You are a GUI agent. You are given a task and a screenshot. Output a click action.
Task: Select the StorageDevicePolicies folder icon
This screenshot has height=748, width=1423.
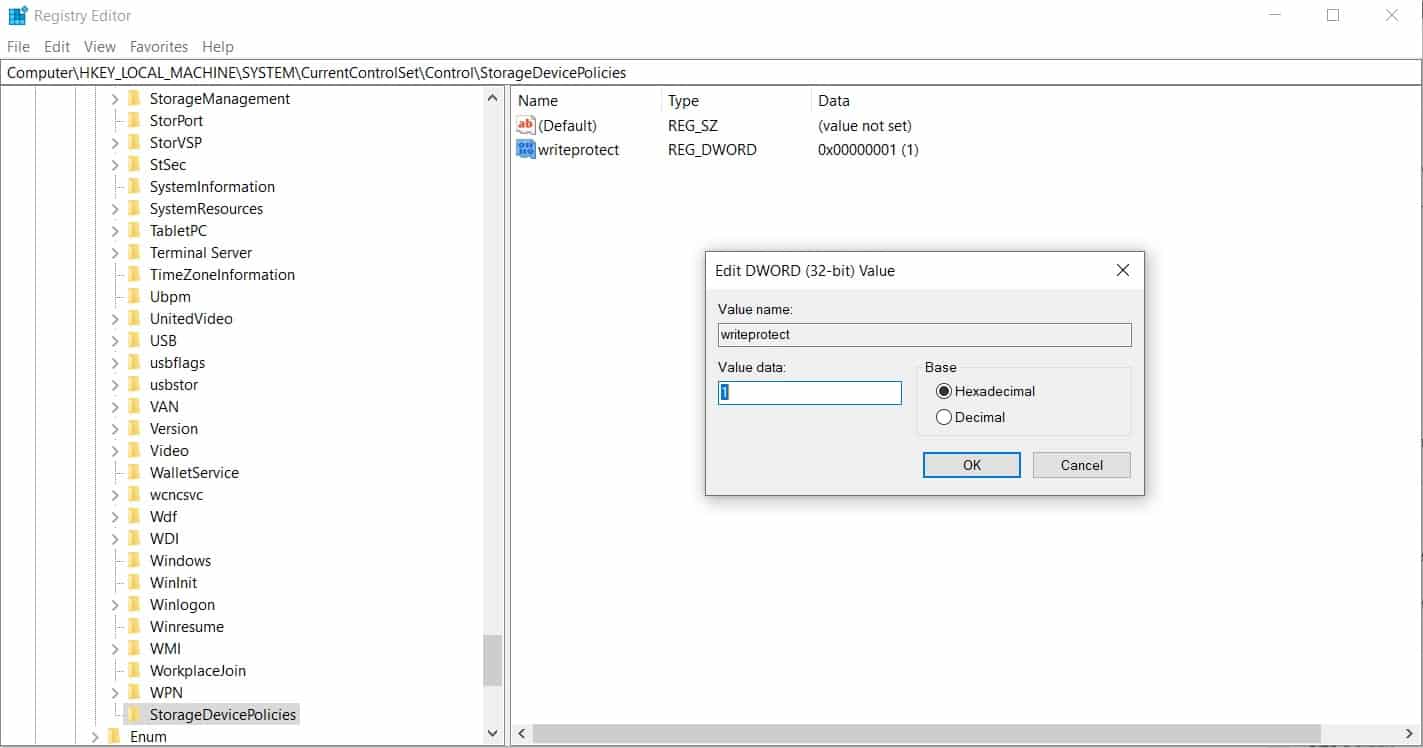click(134, 714)
